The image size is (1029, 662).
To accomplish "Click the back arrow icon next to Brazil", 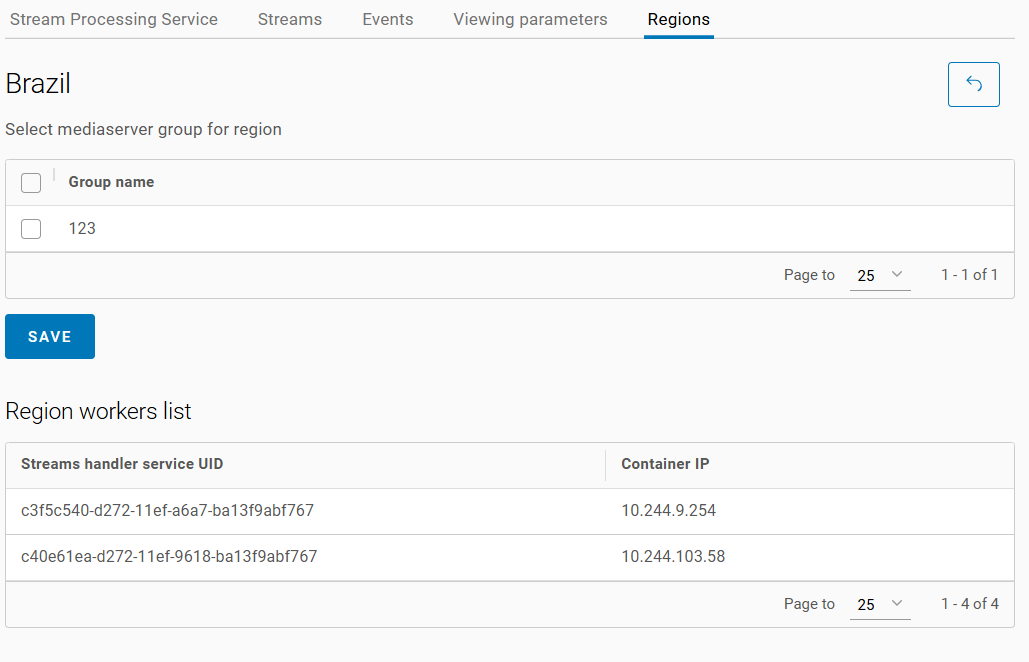I will click(x=973, y=84).
